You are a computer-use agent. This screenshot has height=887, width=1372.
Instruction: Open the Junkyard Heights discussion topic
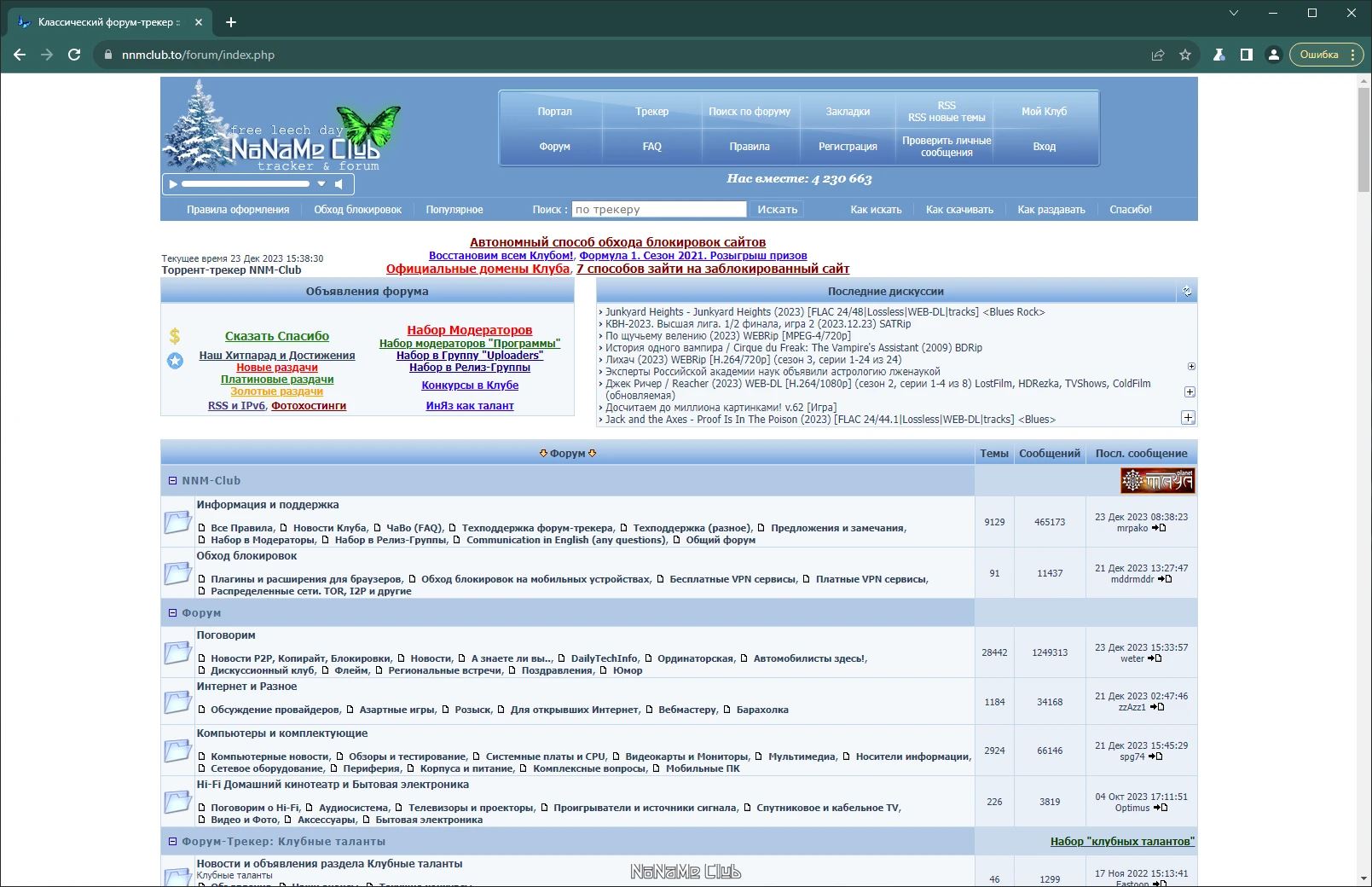point(825,312)
